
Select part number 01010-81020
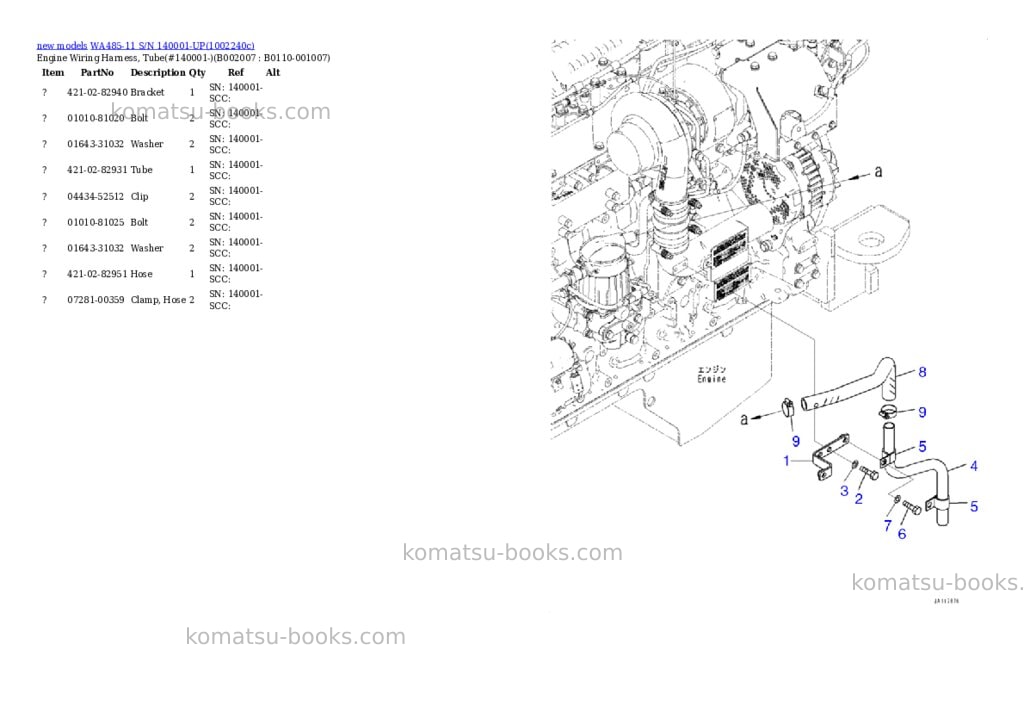point(95,118)
